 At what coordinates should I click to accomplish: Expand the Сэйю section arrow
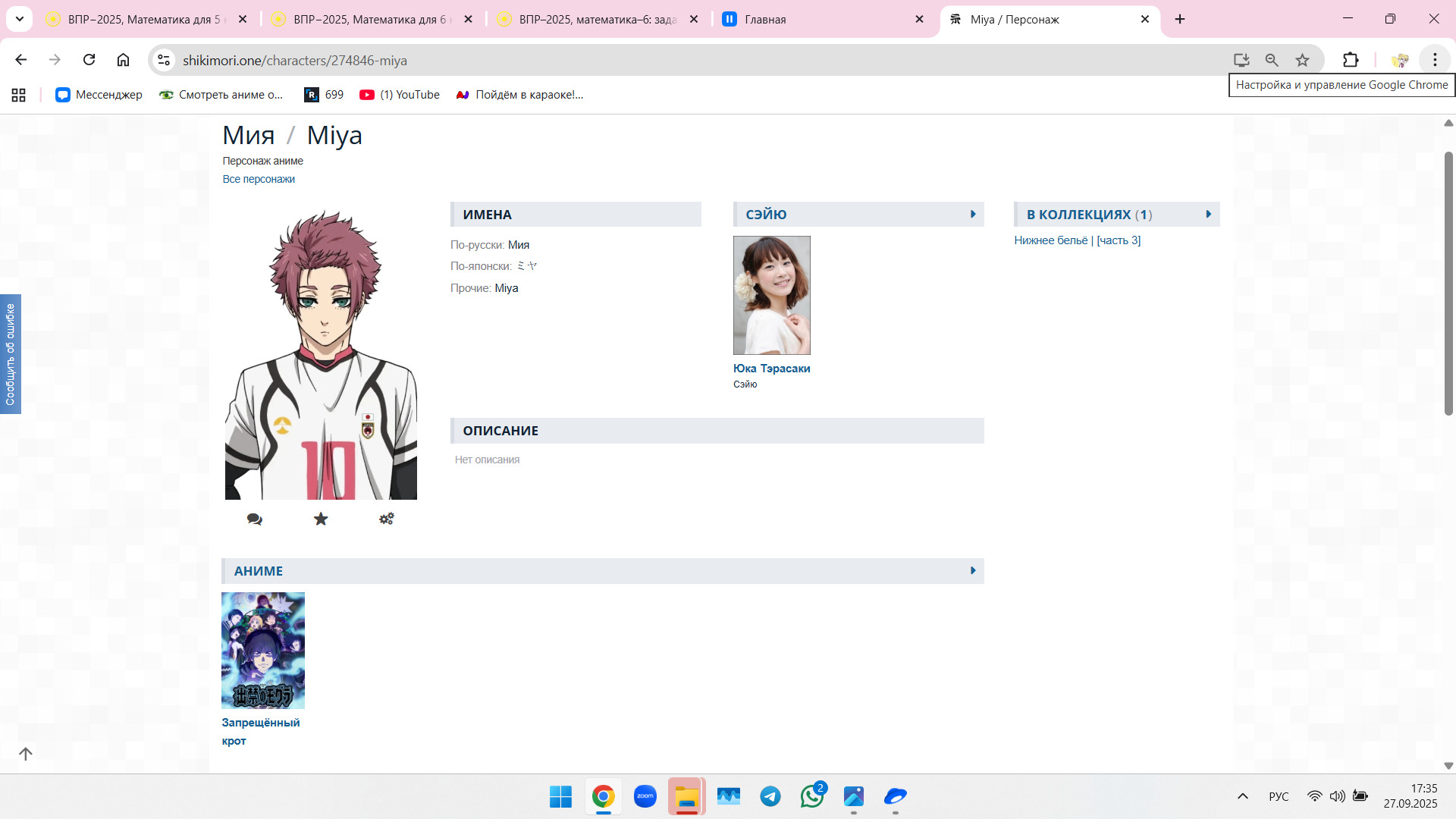(973, 215)
